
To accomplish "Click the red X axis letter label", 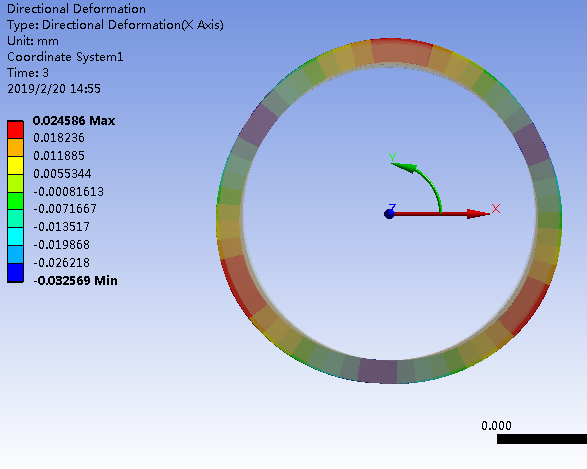I will click(496, 208).
